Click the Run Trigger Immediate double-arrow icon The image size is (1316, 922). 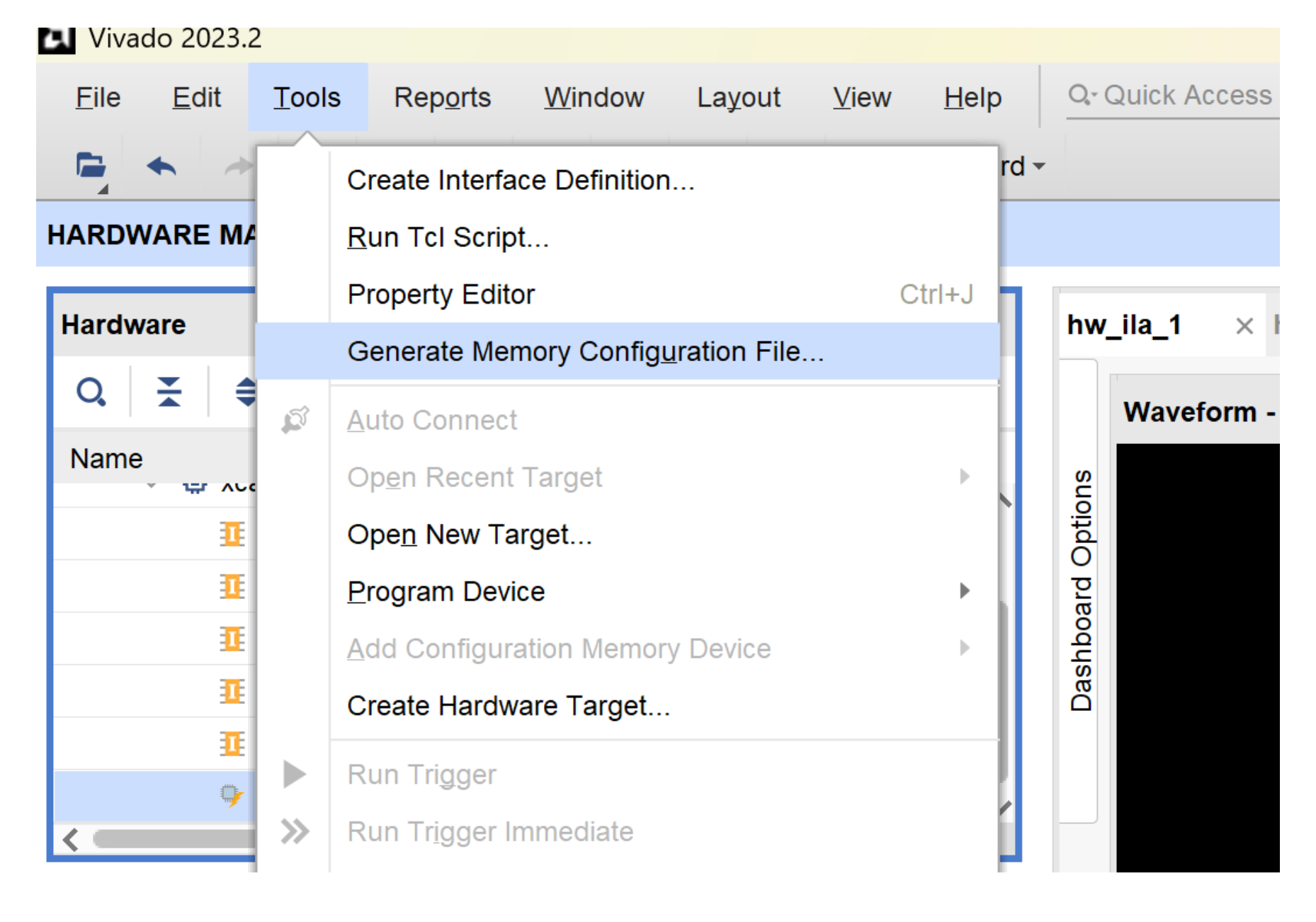coord(294,831)
